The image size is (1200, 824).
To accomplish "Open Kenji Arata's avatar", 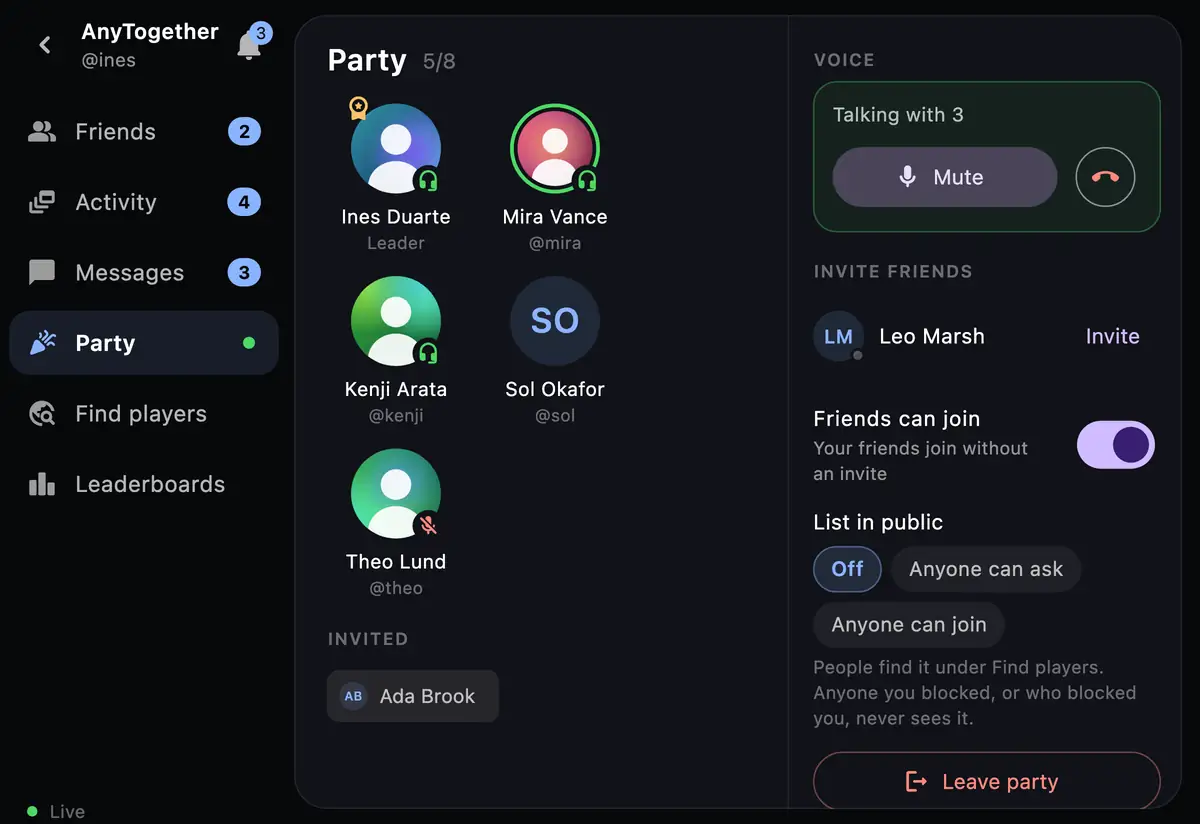I will point(396,321).
